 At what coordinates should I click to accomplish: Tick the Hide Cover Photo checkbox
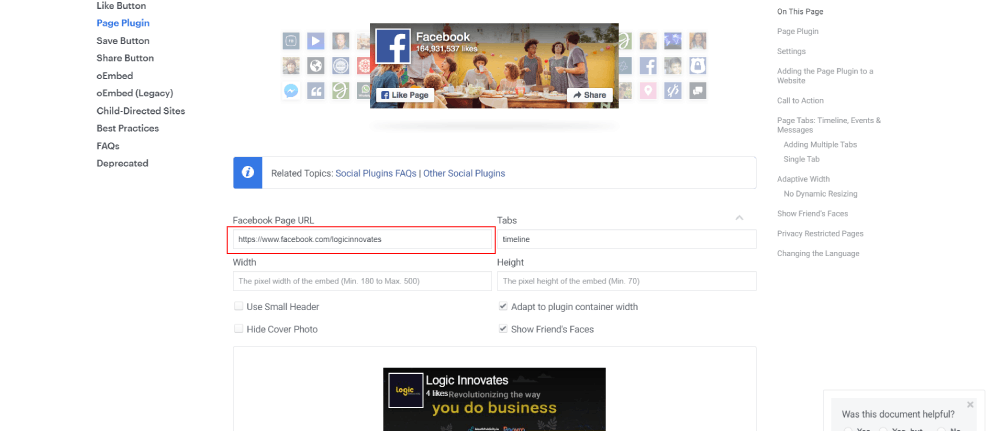coord(238,329)
